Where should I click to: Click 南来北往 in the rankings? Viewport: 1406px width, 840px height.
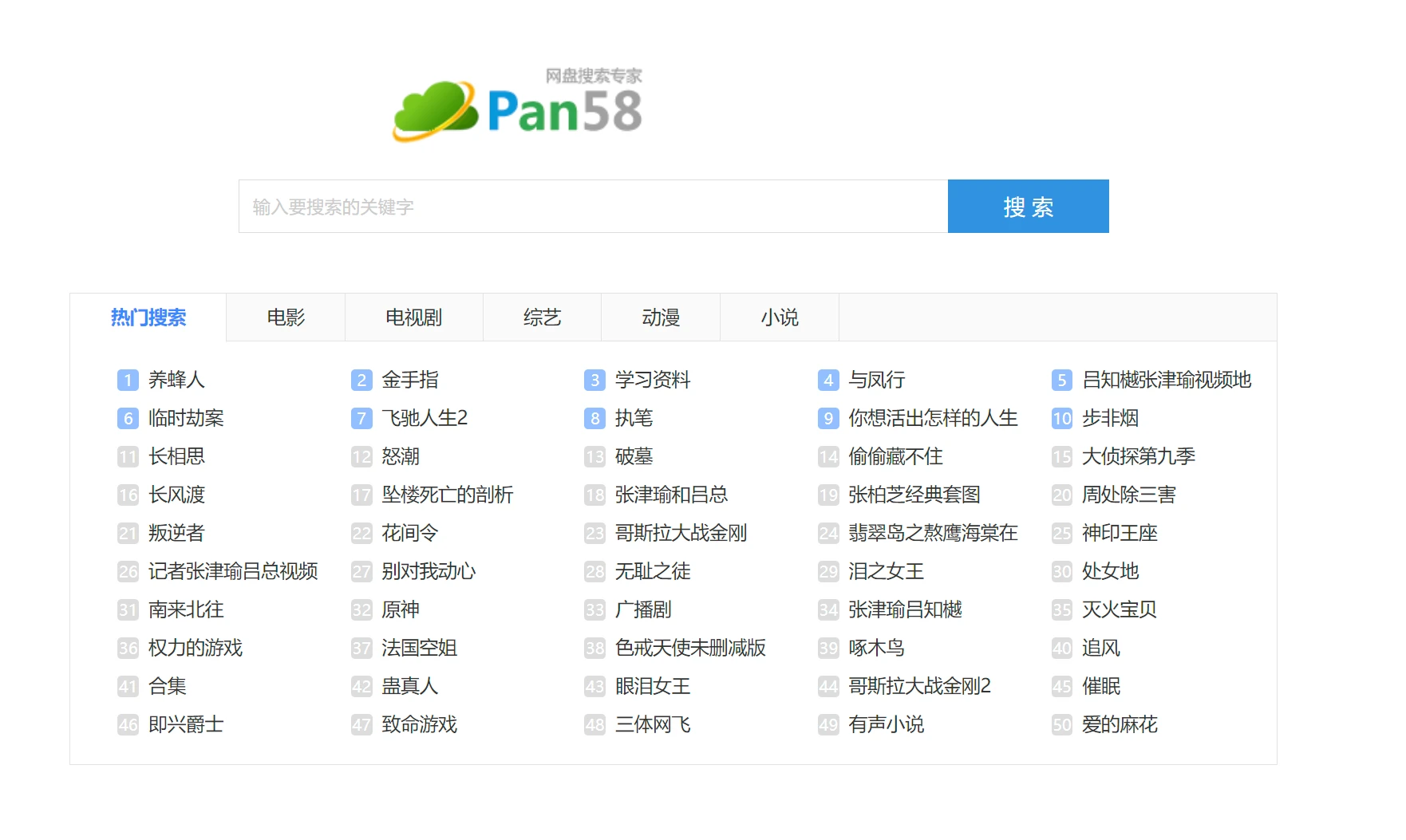point(186,609)
